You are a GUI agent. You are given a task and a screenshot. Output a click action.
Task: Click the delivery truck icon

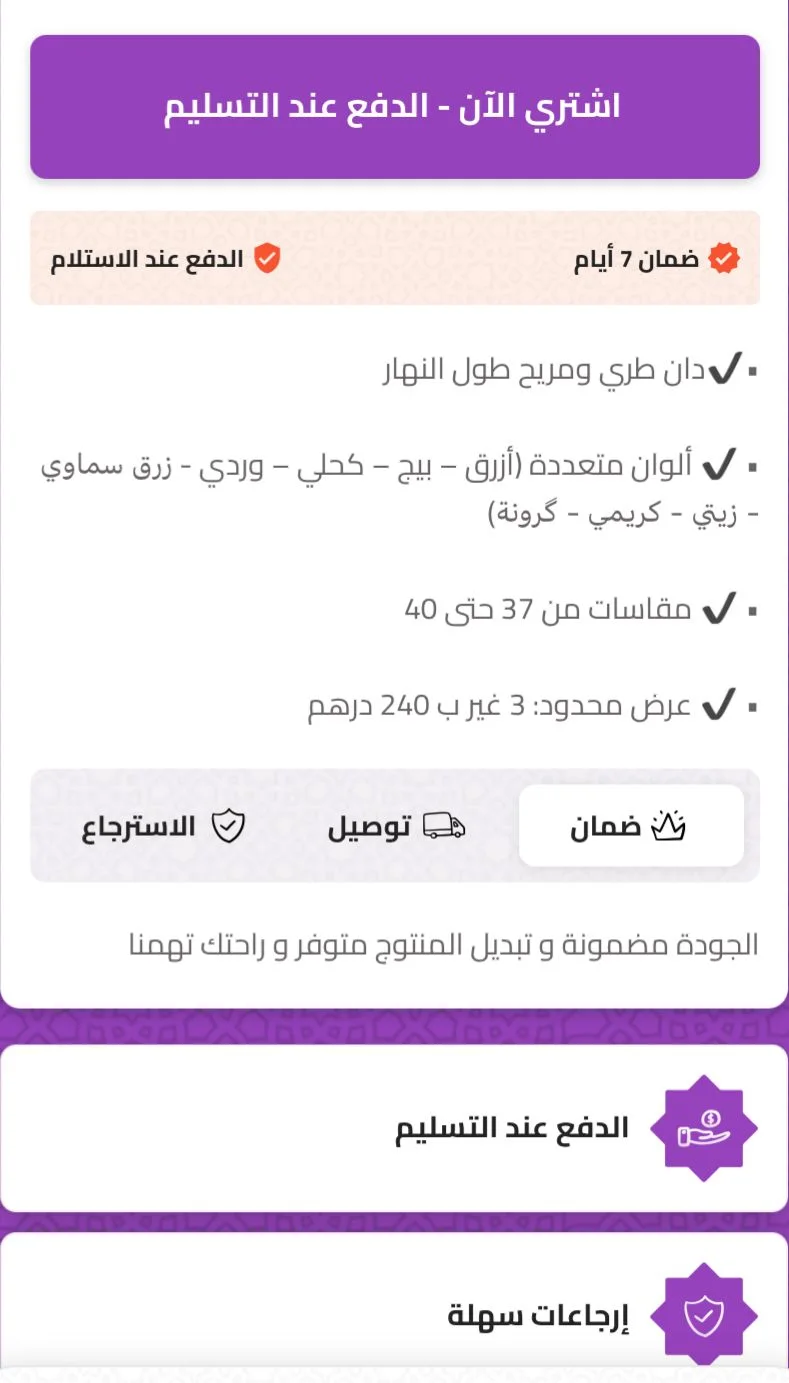(444, 826)
